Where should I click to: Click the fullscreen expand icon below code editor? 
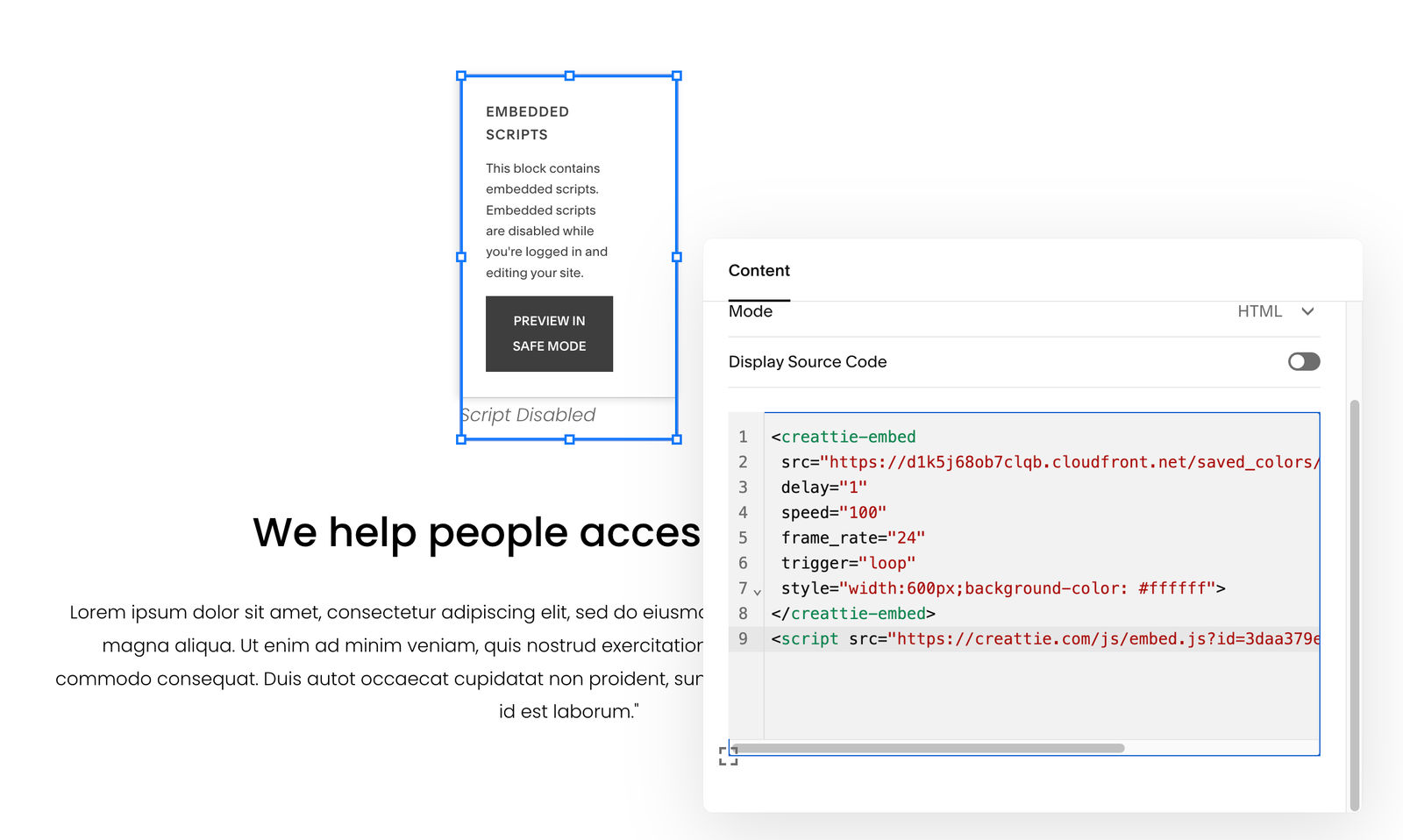(x=728, y=754)
